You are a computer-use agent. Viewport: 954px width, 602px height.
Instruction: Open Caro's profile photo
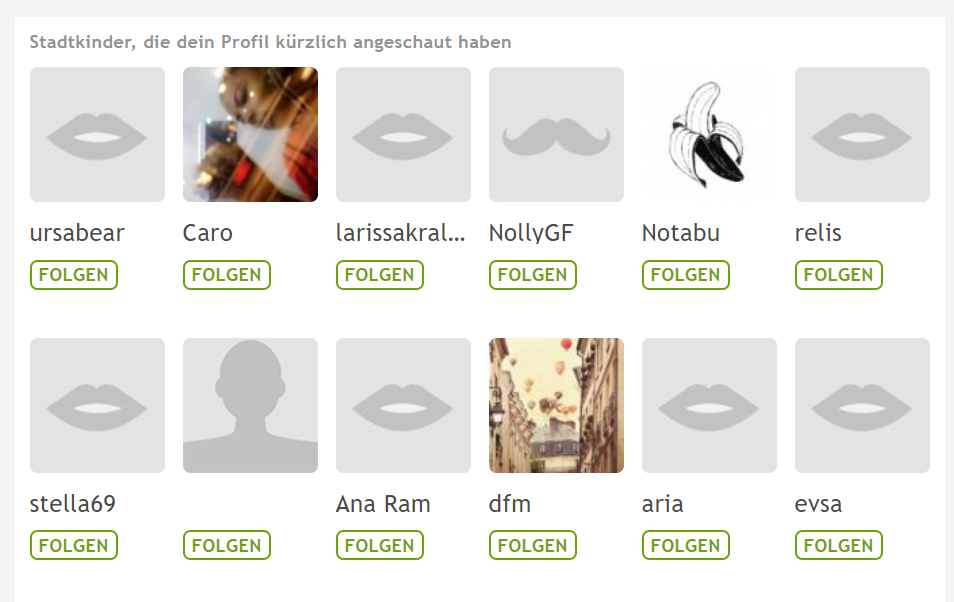tap(250, 135)
